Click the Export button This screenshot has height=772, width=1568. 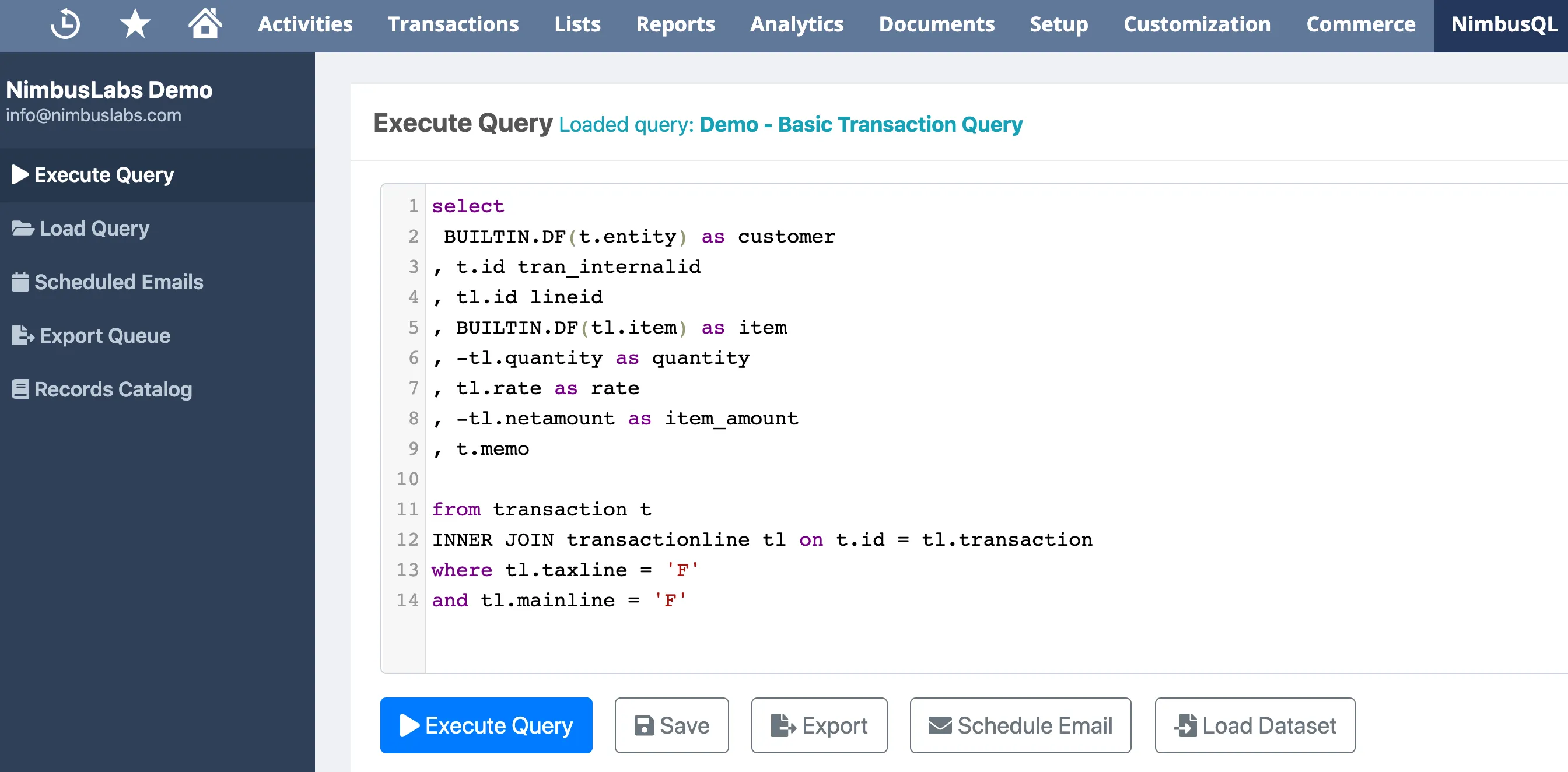820,725
